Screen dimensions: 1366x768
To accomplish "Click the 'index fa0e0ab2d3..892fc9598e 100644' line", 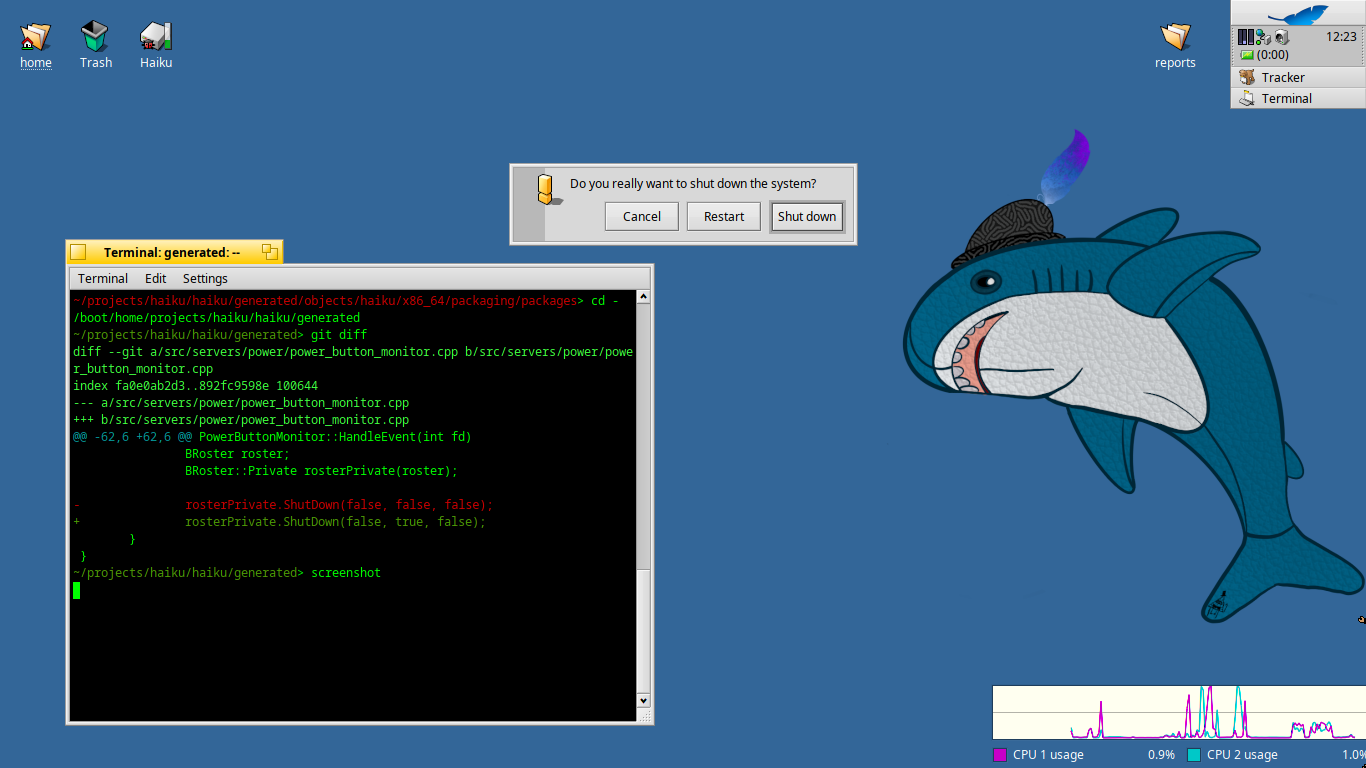I will coord(195,386).
